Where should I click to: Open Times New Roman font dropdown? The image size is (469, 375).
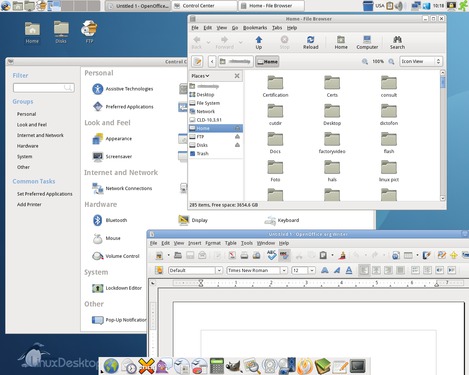(x=284, y=270)
